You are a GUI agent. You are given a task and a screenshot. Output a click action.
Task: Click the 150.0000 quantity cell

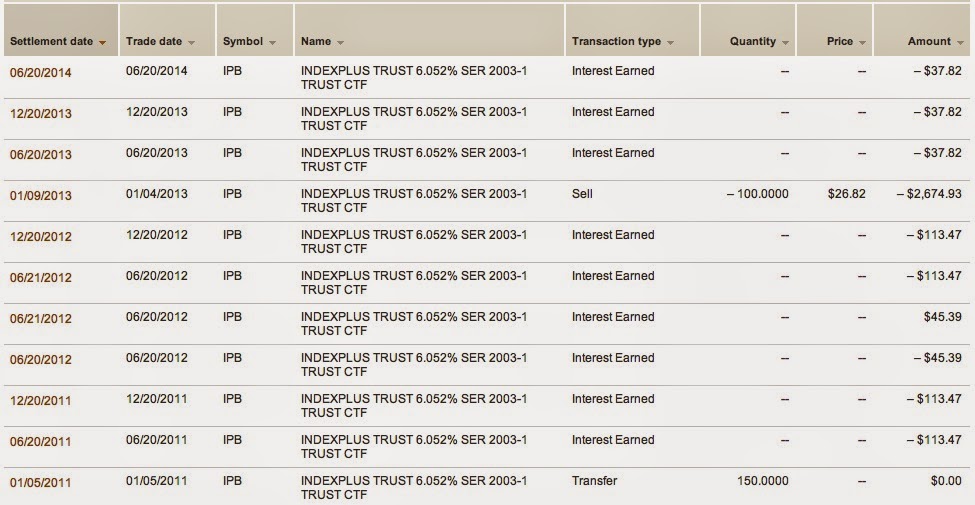(762, 481)
